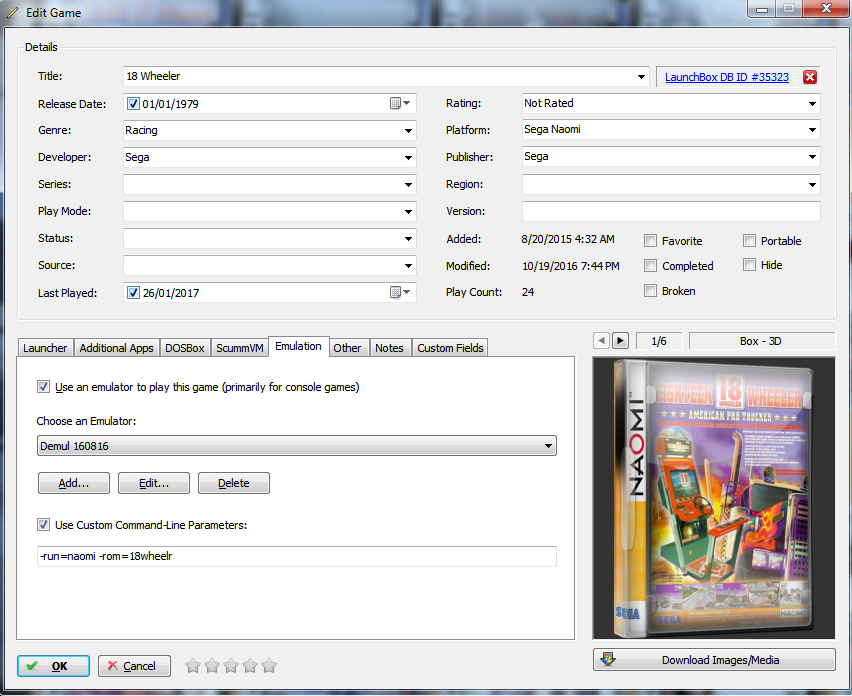The width and height of the screenshot is (852, 696).
Task: Enable the Portable checkbox
Action: (749, 240)
